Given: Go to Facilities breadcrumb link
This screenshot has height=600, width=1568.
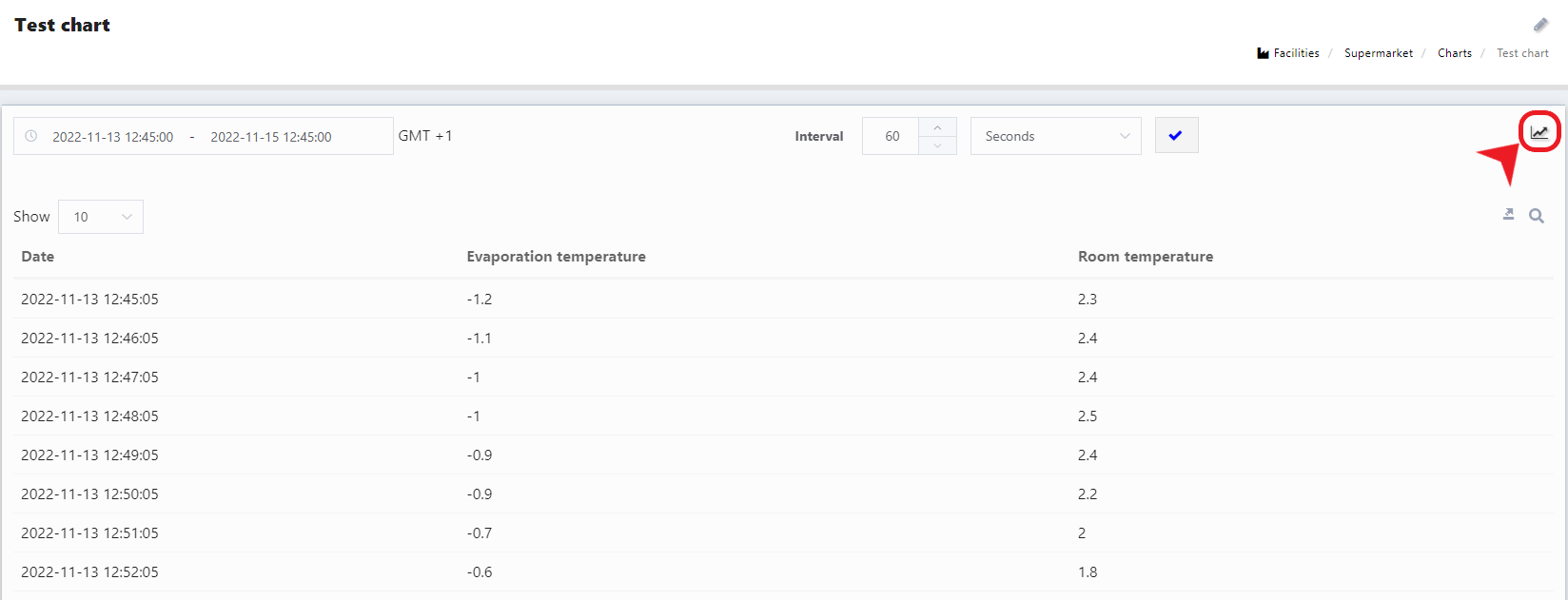Looking at the screenshot, I should (x=1296, y=53).
